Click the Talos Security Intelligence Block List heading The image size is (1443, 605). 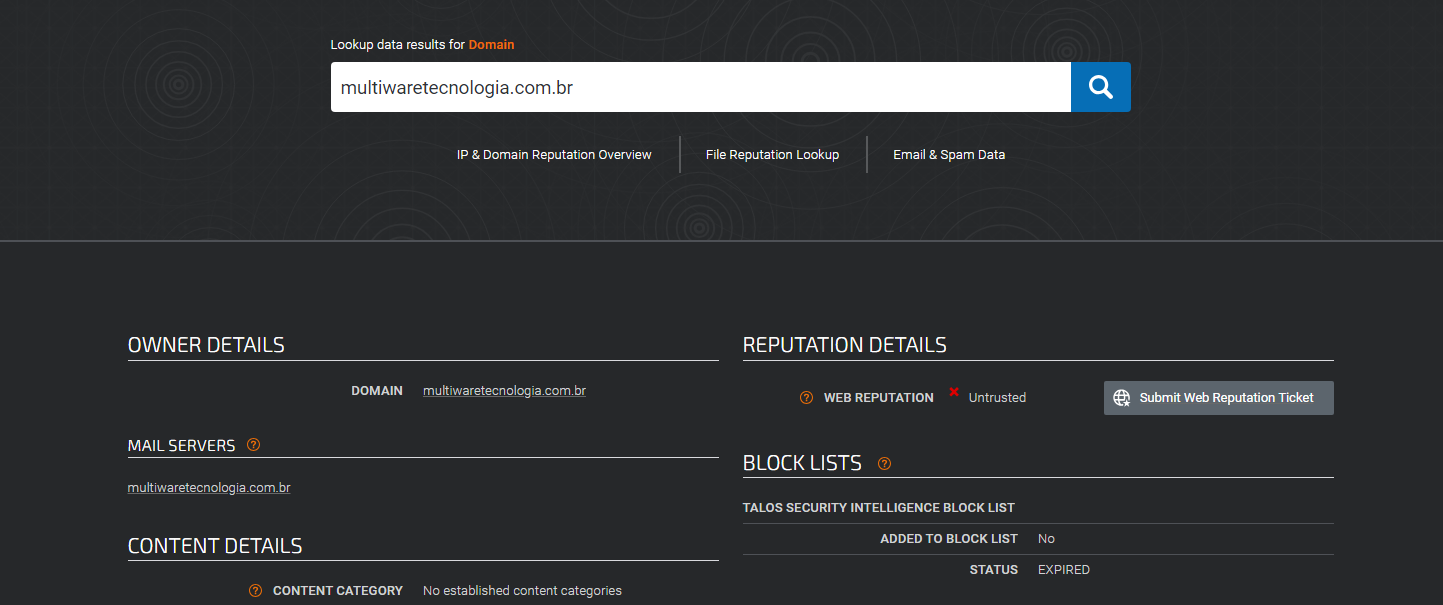[x=879, y=508]
